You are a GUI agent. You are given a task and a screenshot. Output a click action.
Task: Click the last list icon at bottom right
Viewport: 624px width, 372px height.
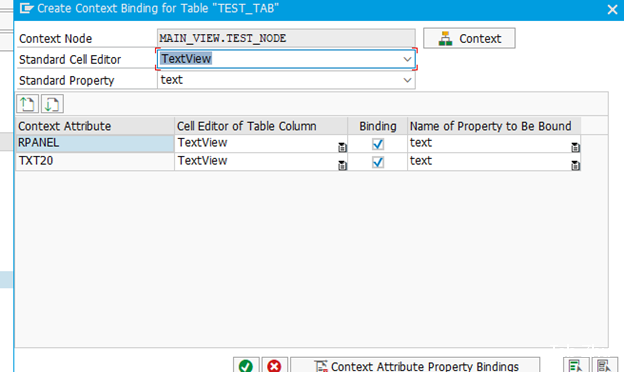(604, 365)
